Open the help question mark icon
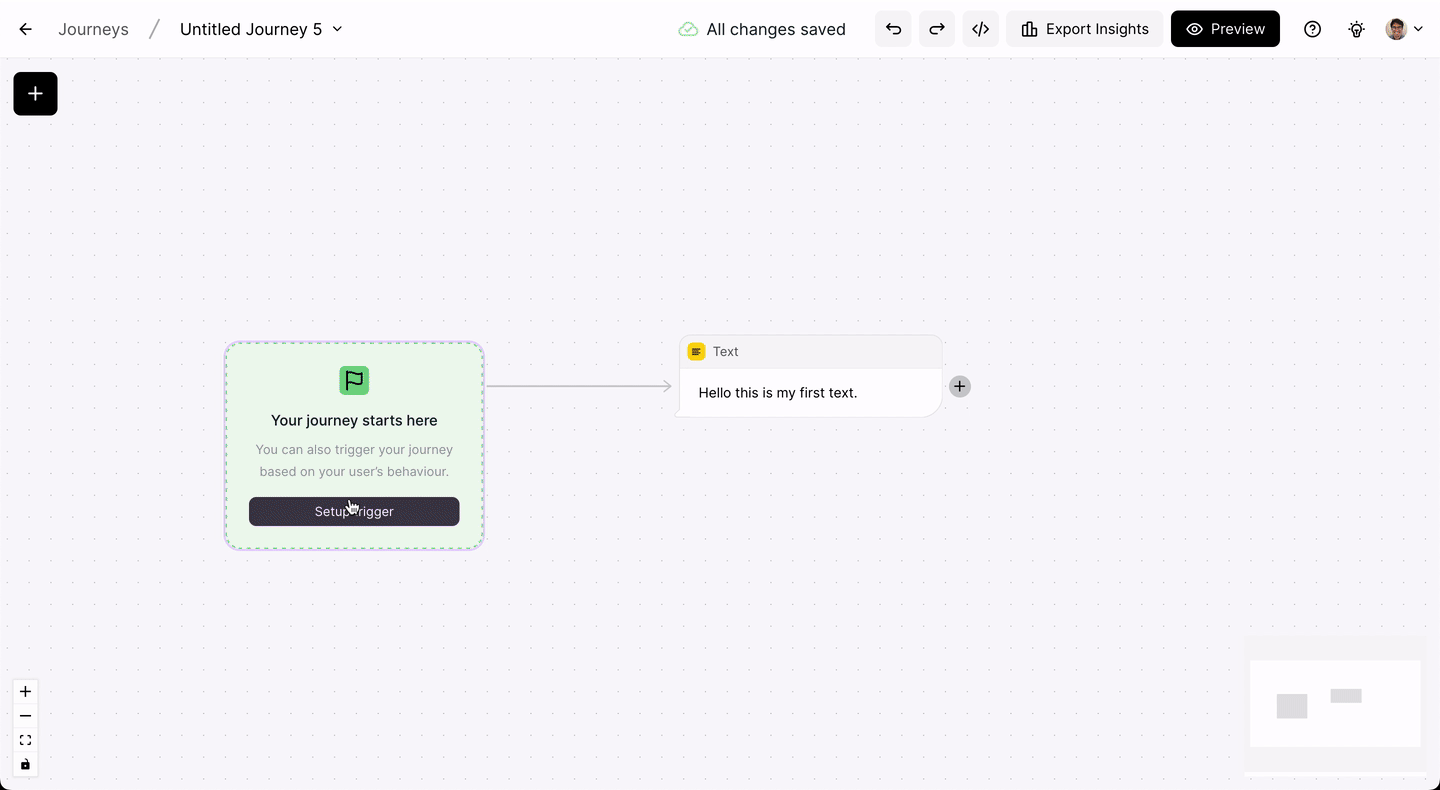The width and height of the screenshot is (1440, 790). [x=1313, y=29]
